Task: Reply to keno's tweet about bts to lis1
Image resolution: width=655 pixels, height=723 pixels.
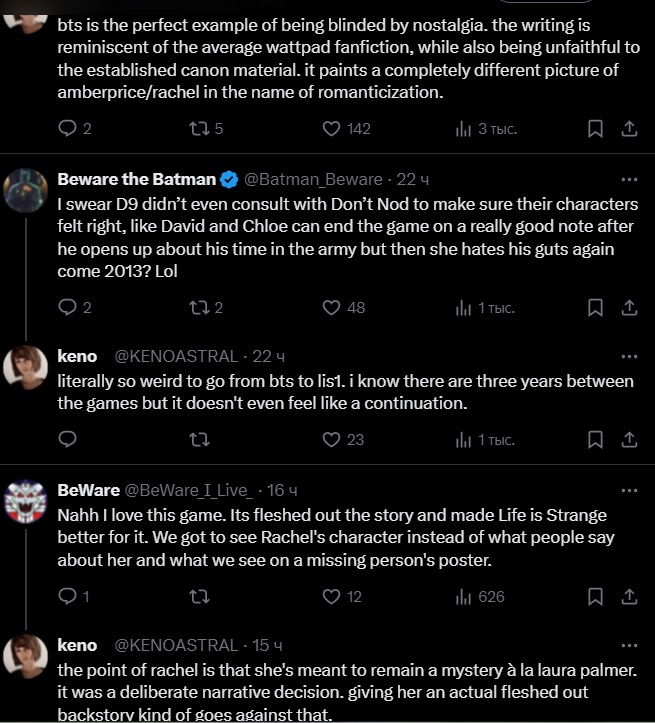Action: (68, 439)
